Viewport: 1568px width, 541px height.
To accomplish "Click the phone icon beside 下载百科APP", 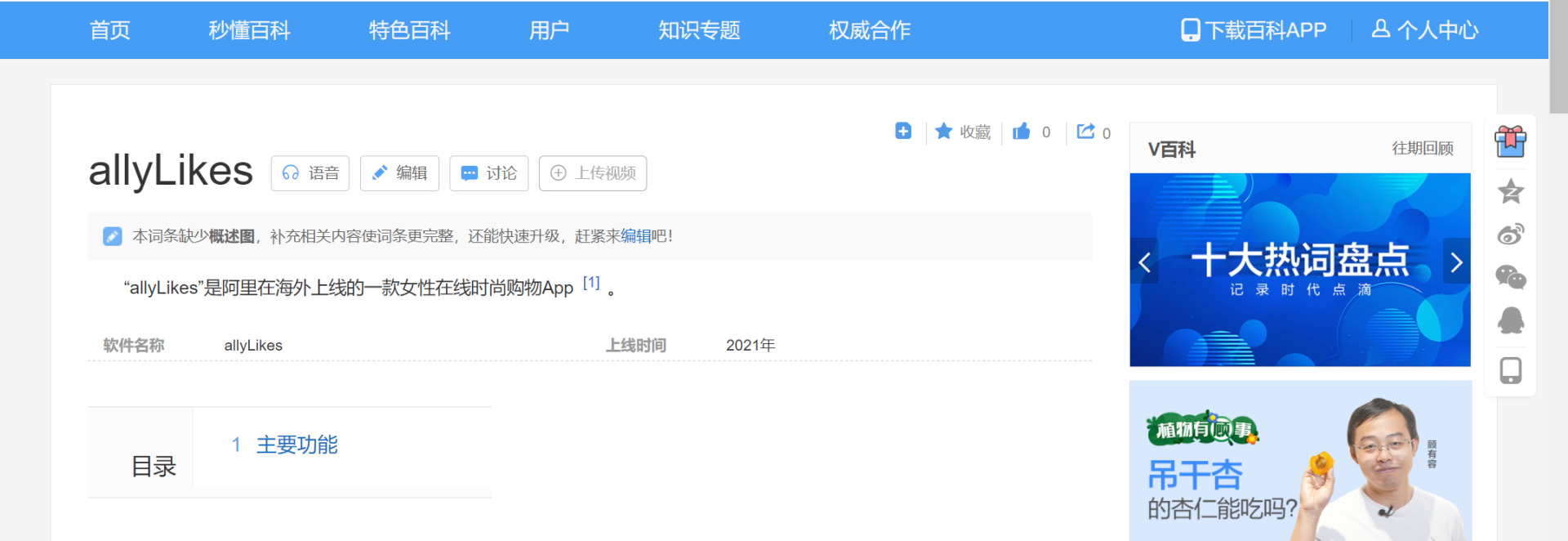I will pos(1191,30).
